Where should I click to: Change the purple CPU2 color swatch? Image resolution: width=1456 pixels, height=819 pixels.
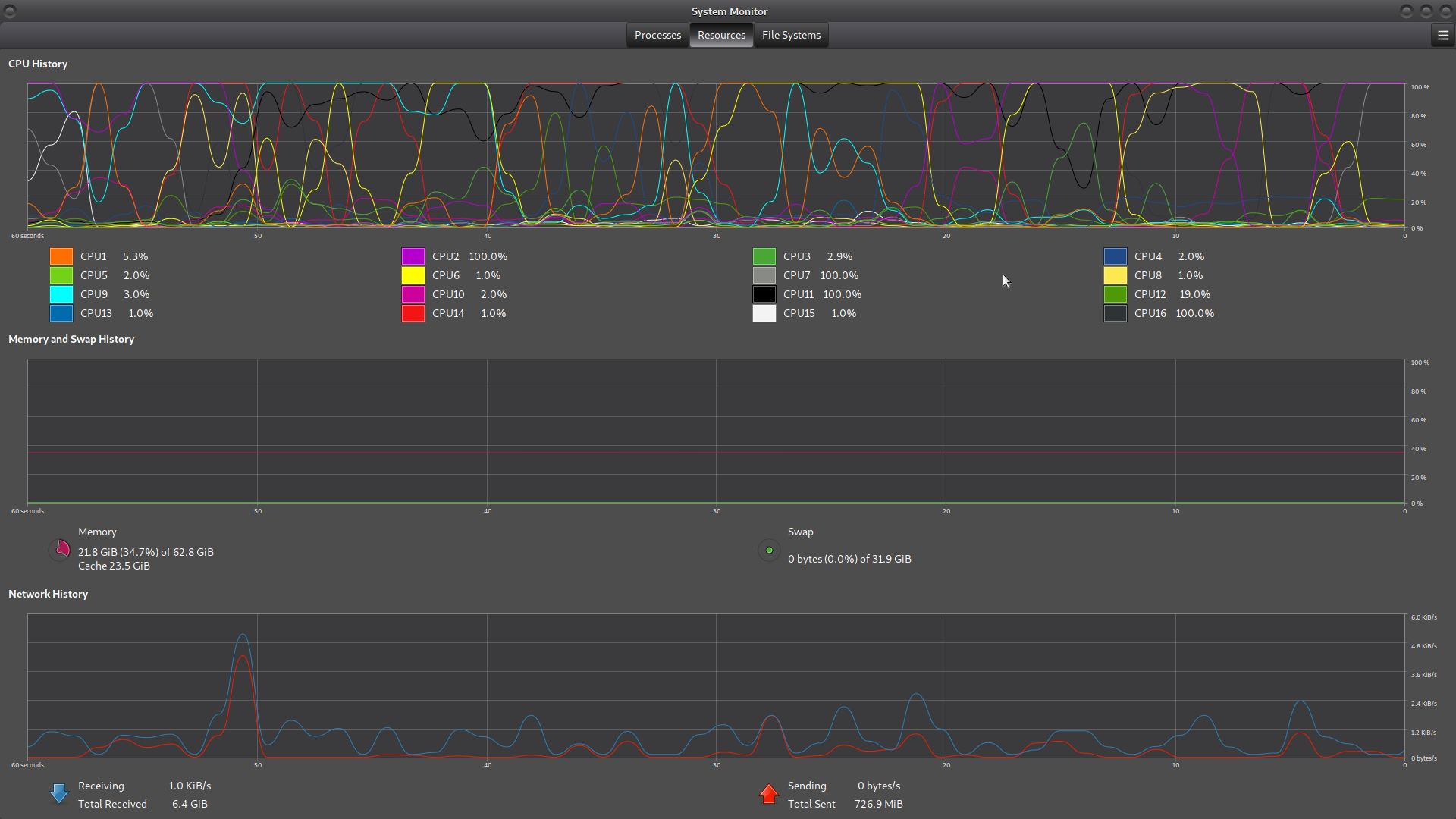pos(413,257)
